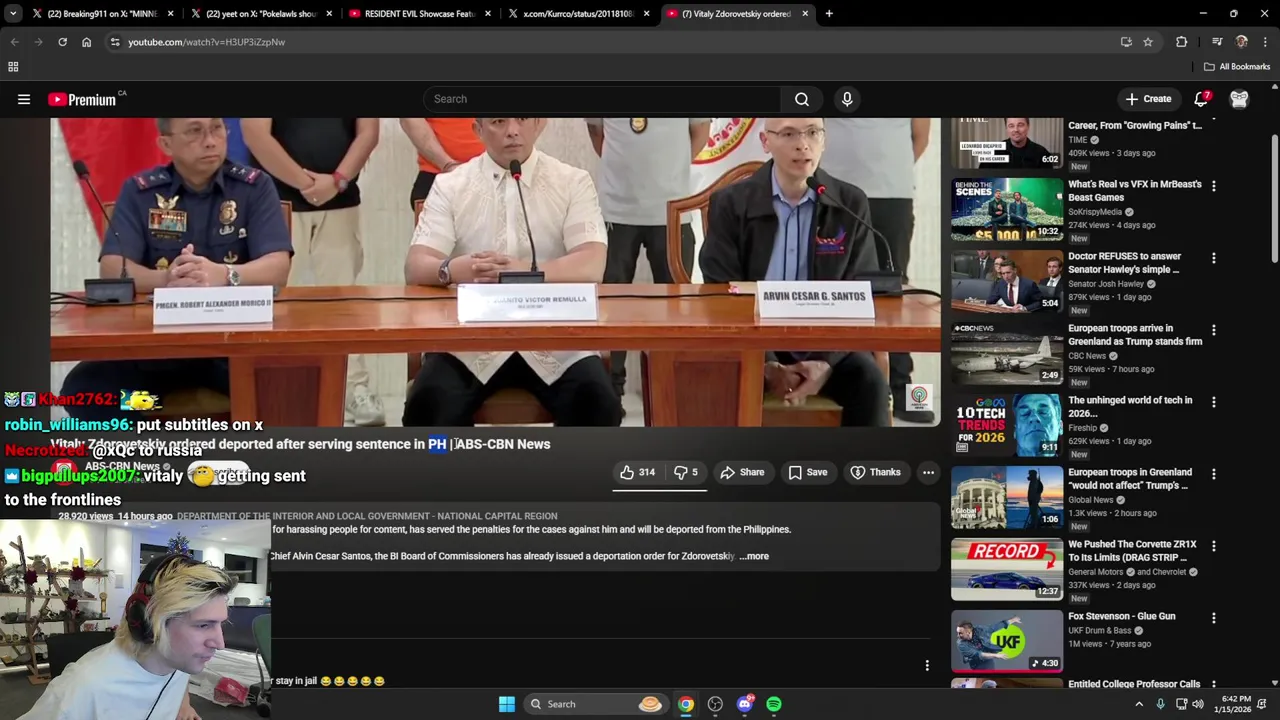Open the account avatar menu
Viewport: 1280px width, 720px height.
coord(1239,99)
